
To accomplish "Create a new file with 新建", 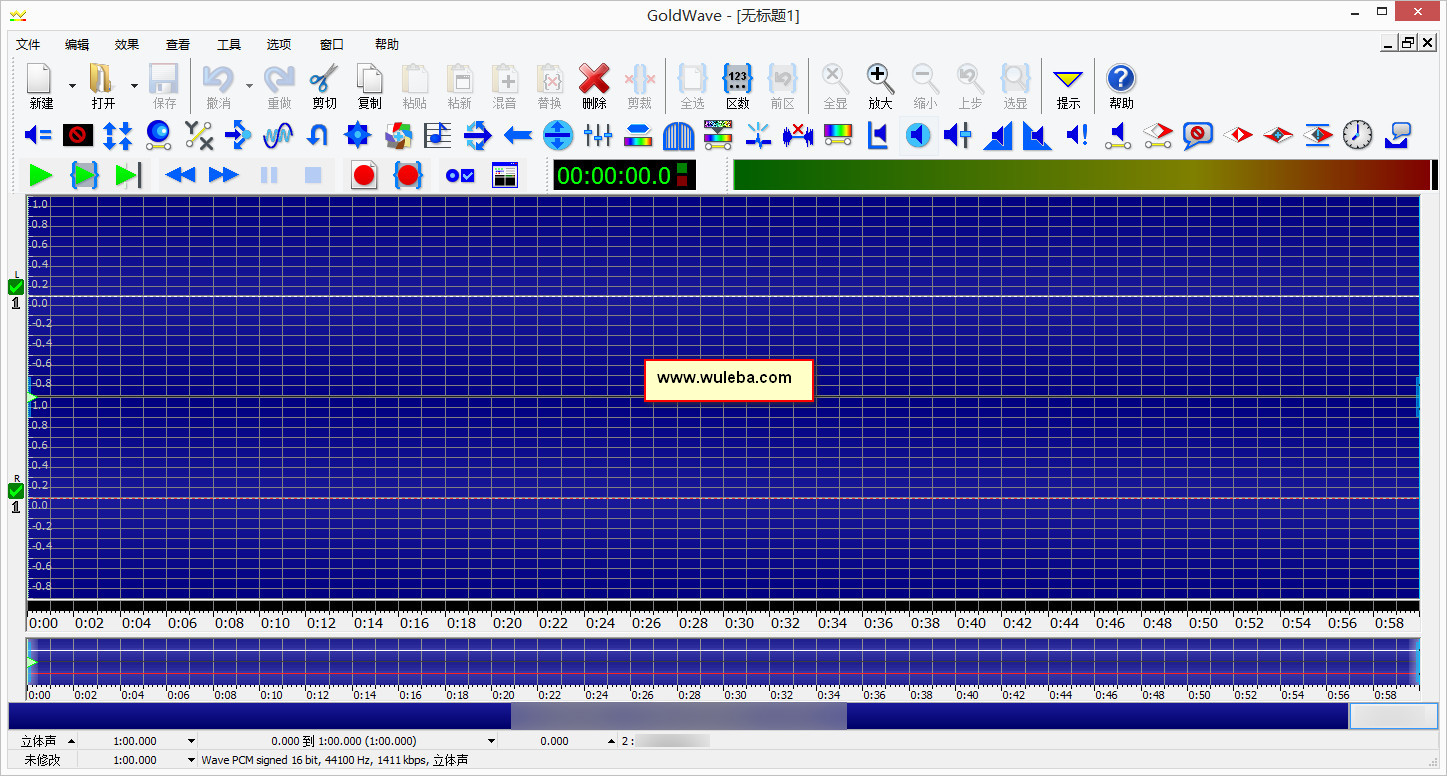I will click(40, 86).
